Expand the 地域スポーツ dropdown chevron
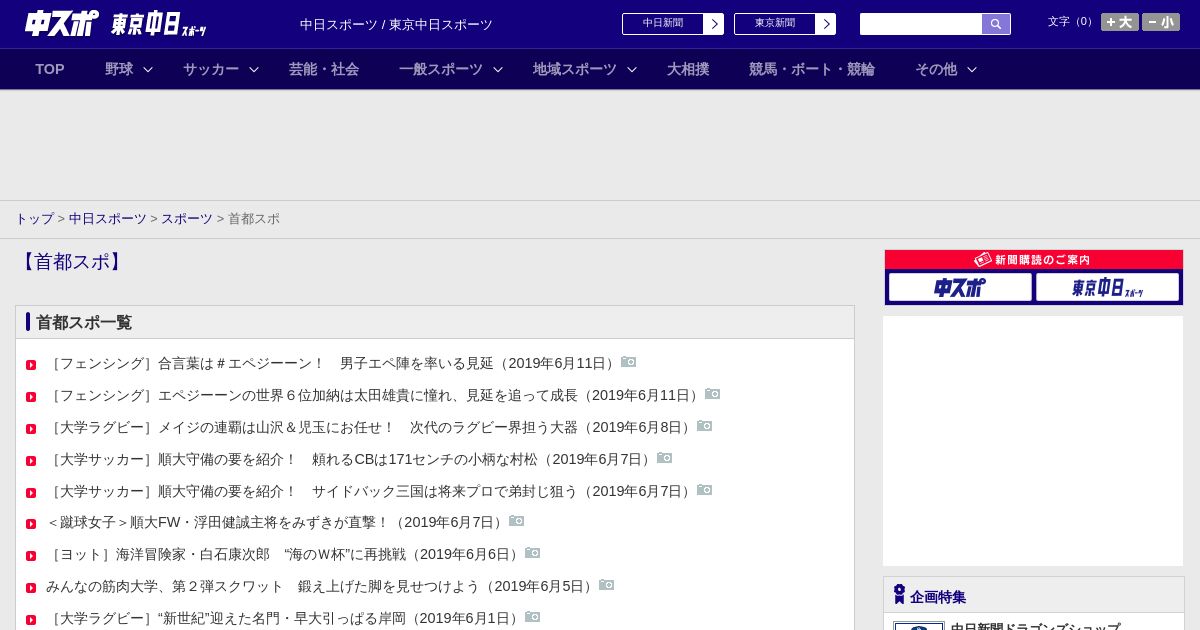This screenshot has width=1200, height=630. click(632, 69)
